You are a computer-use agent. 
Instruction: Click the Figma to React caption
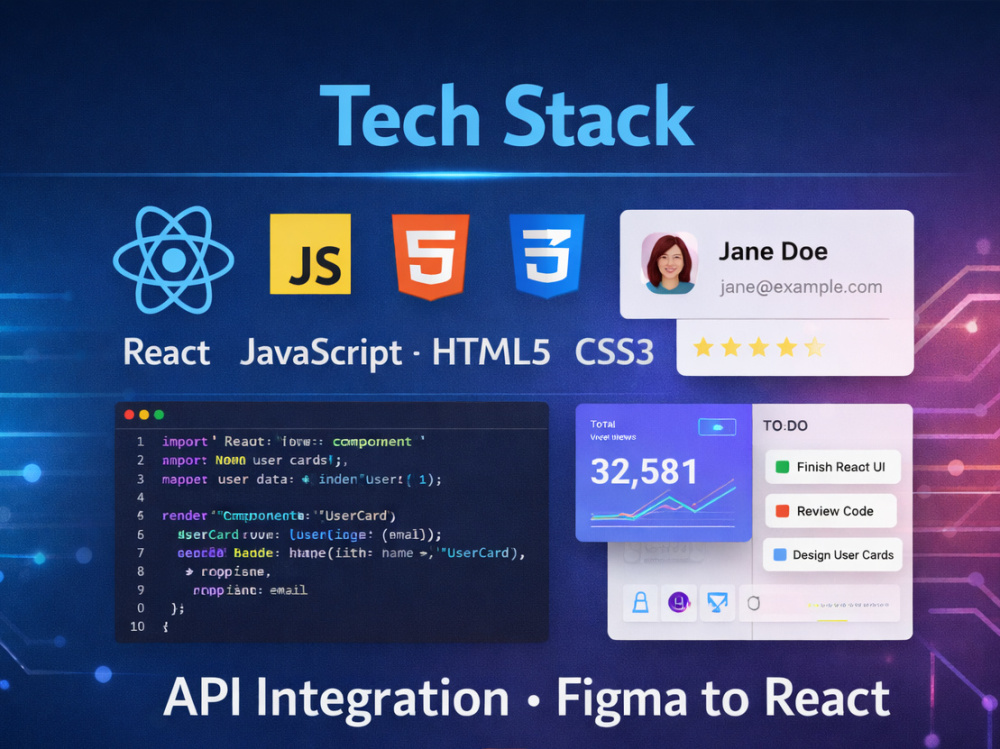(723, 699)
